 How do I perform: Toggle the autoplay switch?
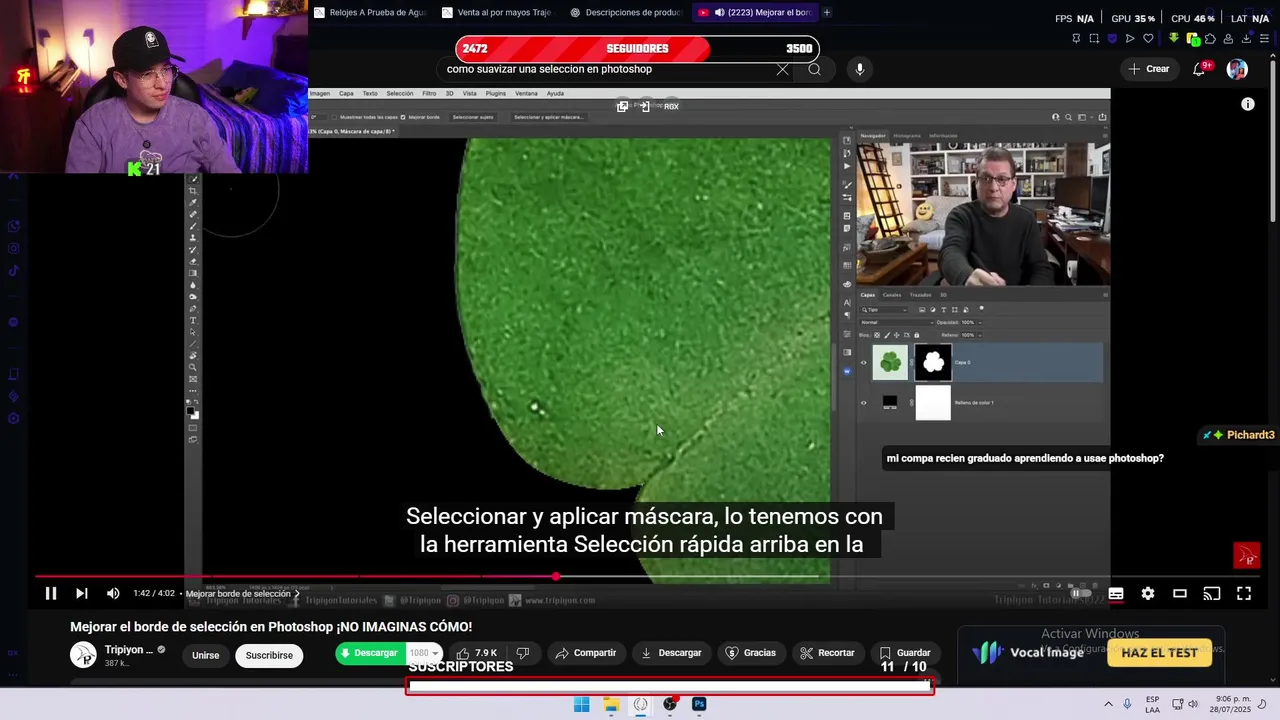(1081, 593)
